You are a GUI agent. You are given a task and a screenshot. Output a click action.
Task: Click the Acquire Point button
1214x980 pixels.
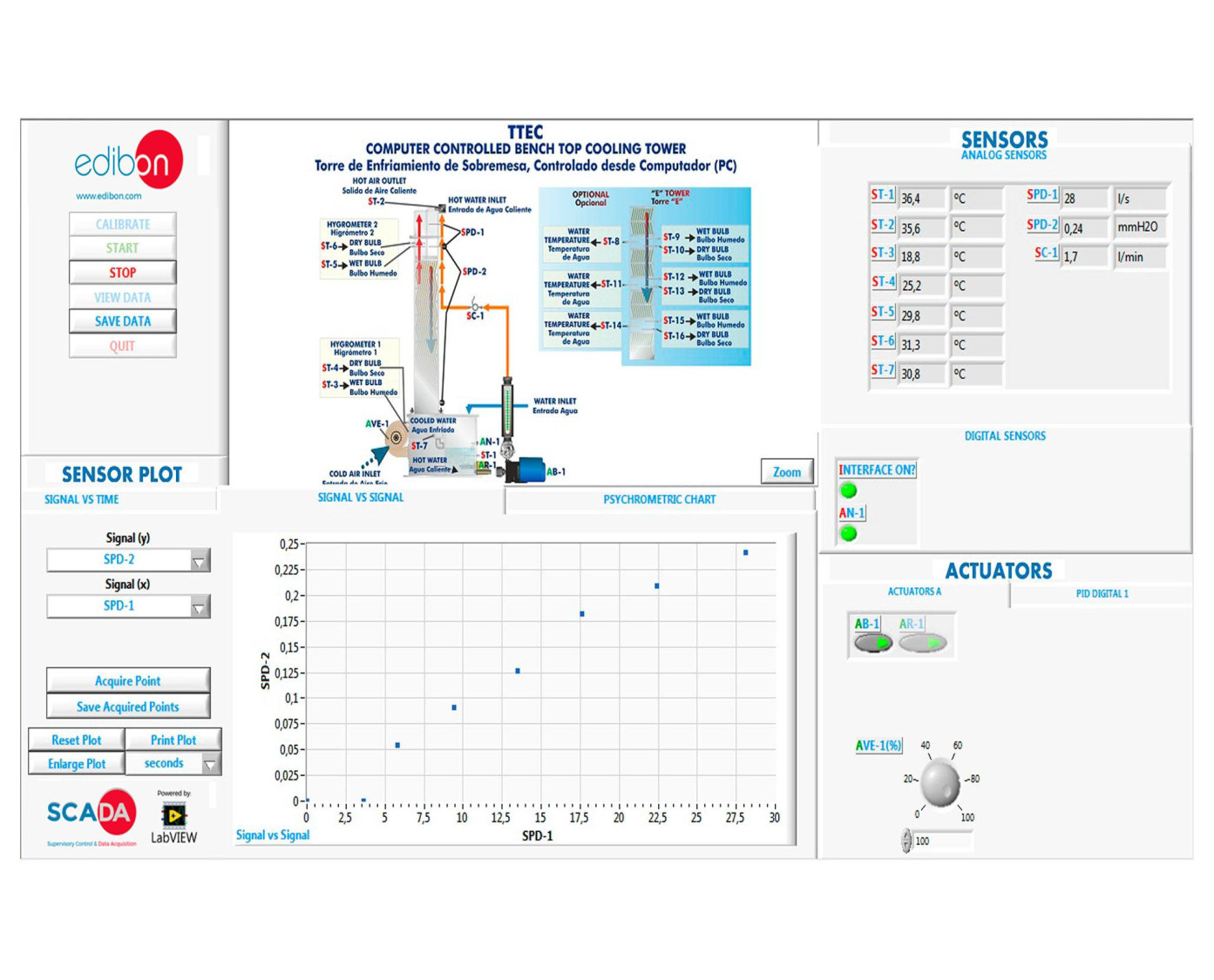128,681
